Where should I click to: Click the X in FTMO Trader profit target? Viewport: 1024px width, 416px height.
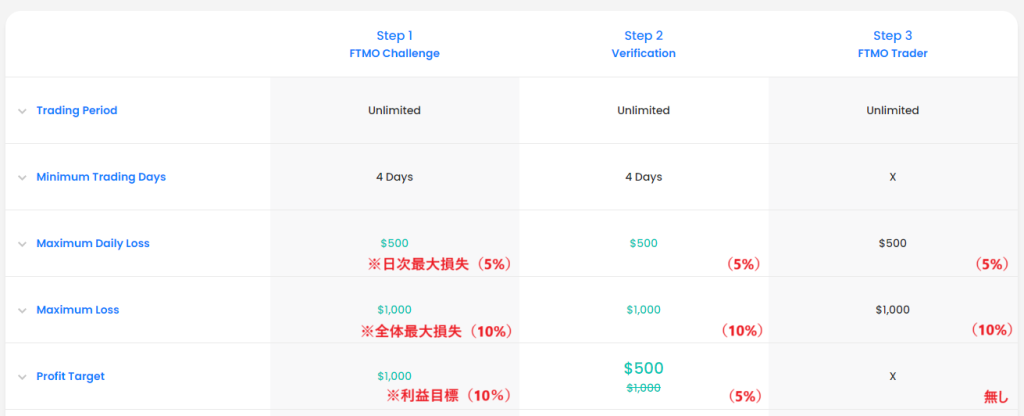coord(892,376)
